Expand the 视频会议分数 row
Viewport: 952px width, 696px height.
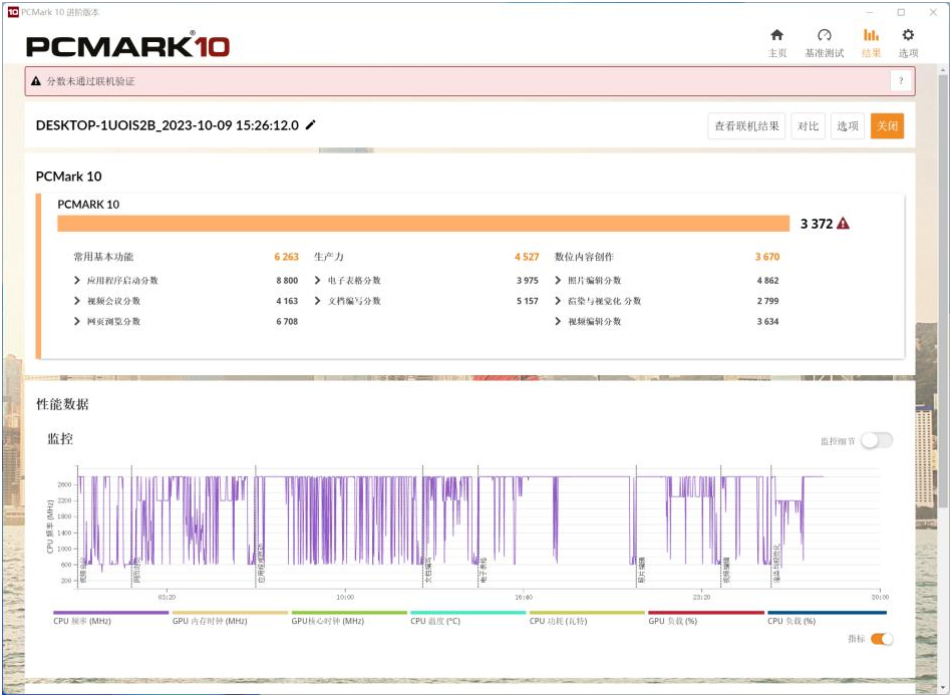tap(78, 301)
